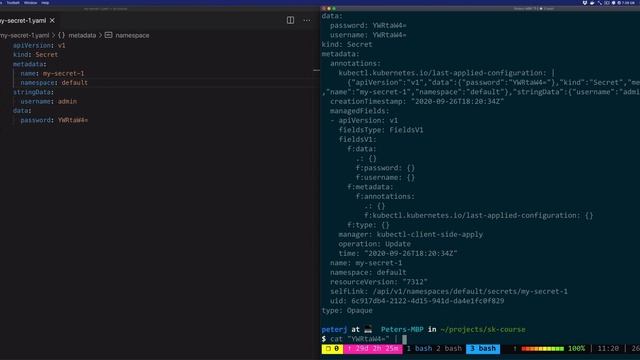Click the namespace symbol icon in breadcrumb
This screenshot has width=640, height=360.
click(109, 35)
